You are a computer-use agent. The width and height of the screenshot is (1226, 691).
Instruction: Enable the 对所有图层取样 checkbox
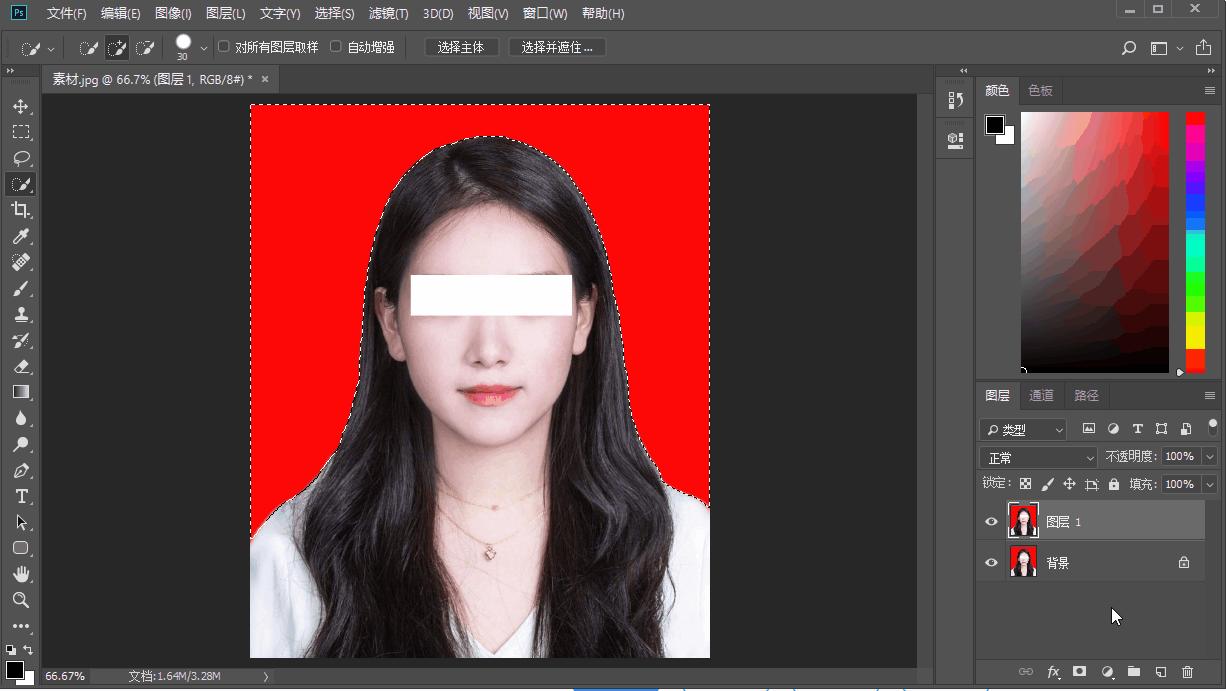point(223,46)
